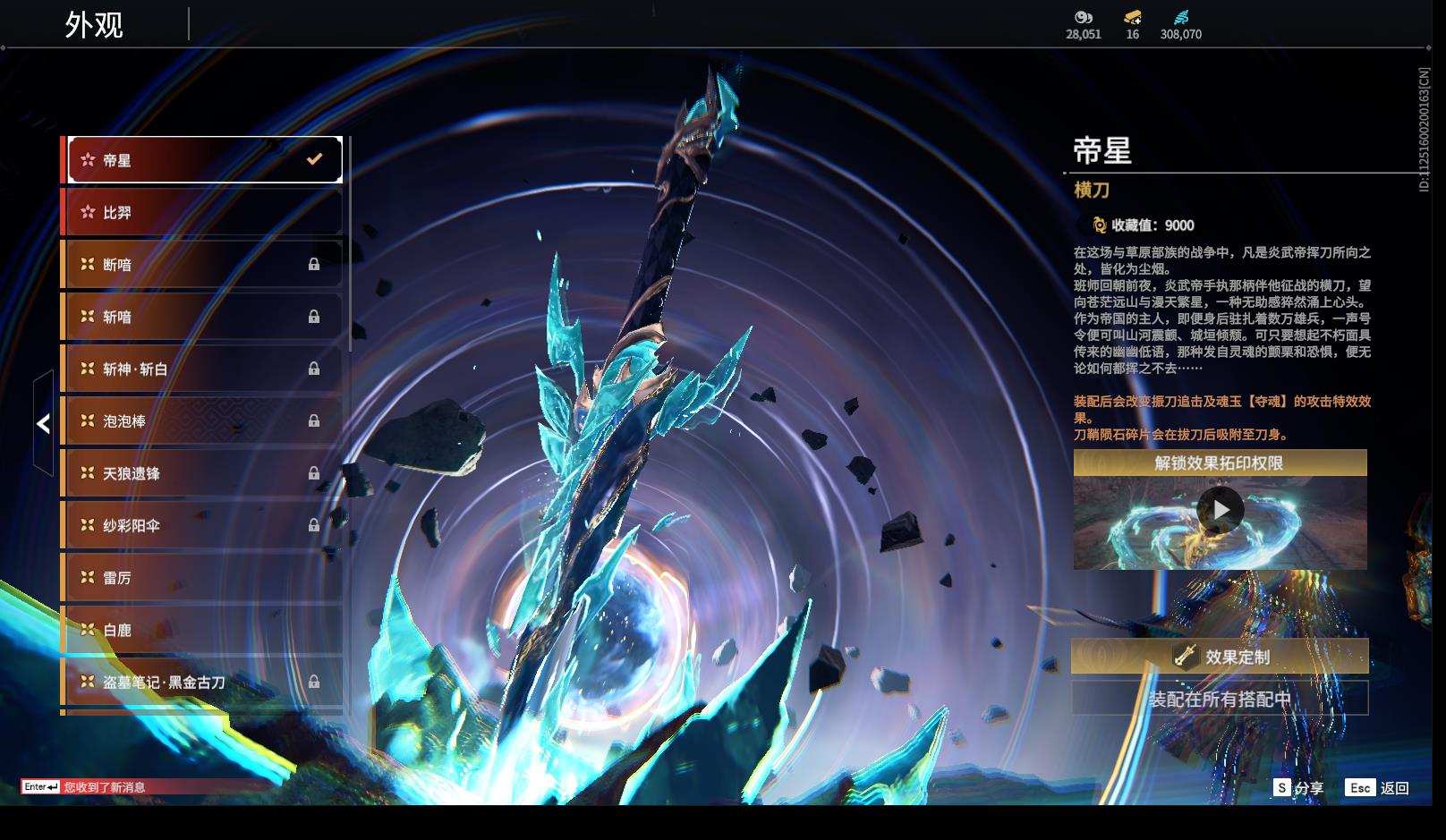The height and width of the screenshot is (840, 1446).
Task: Click the S key icon for 分享
Action: pyautogui.click(x=1282, y=787)
